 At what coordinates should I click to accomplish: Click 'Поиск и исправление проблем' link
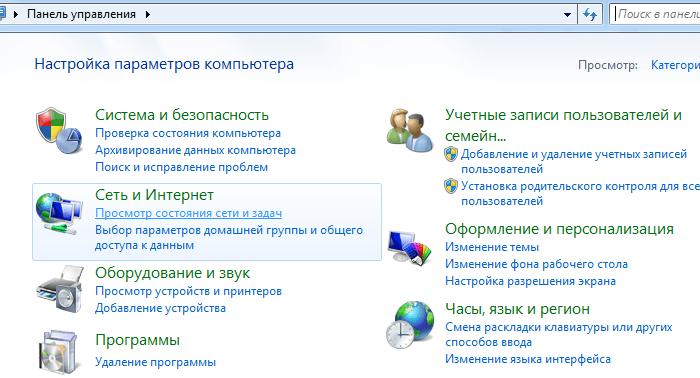(x=182, y=167)
